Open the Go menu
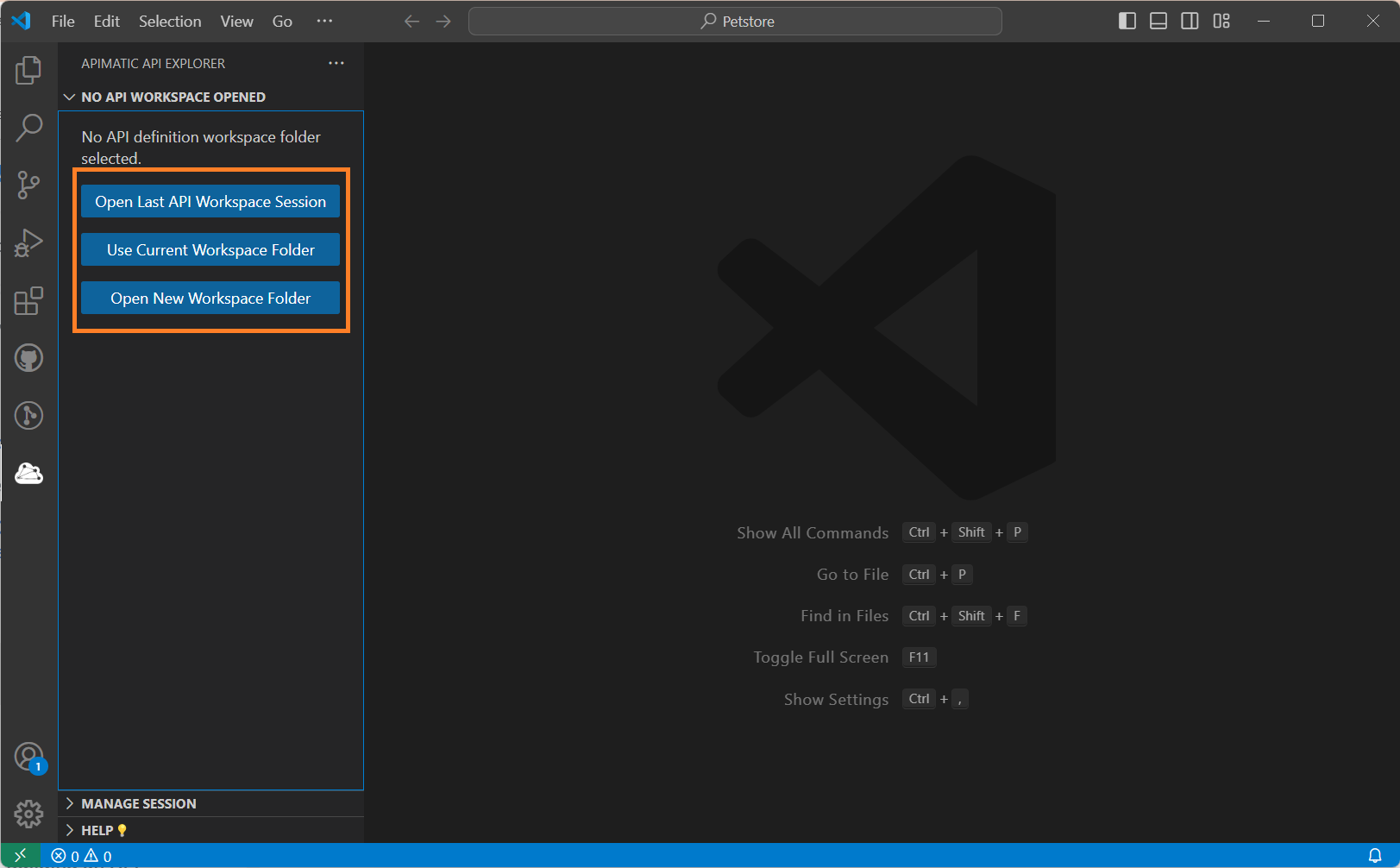Screen dimensions: 1400x868 click(282, 21)
